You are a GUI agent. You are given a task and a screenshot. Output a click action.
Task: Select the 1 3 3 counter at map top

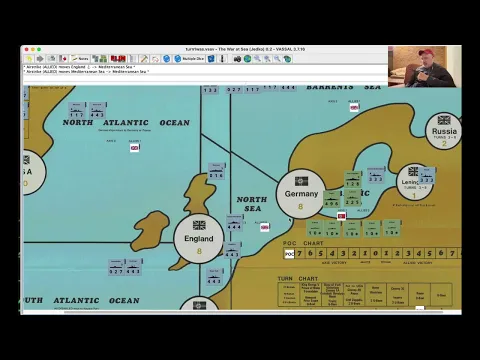coord(210,89)
